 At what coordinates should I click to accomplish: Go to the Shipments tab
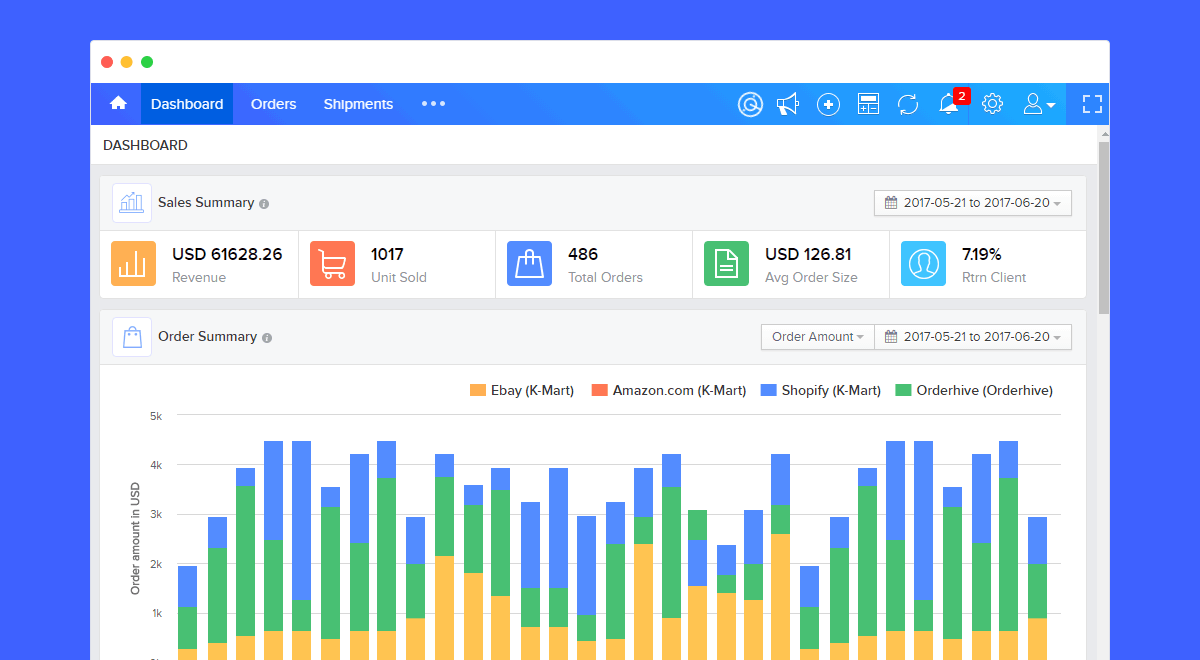pyautogui.click(x=358, y=104)
